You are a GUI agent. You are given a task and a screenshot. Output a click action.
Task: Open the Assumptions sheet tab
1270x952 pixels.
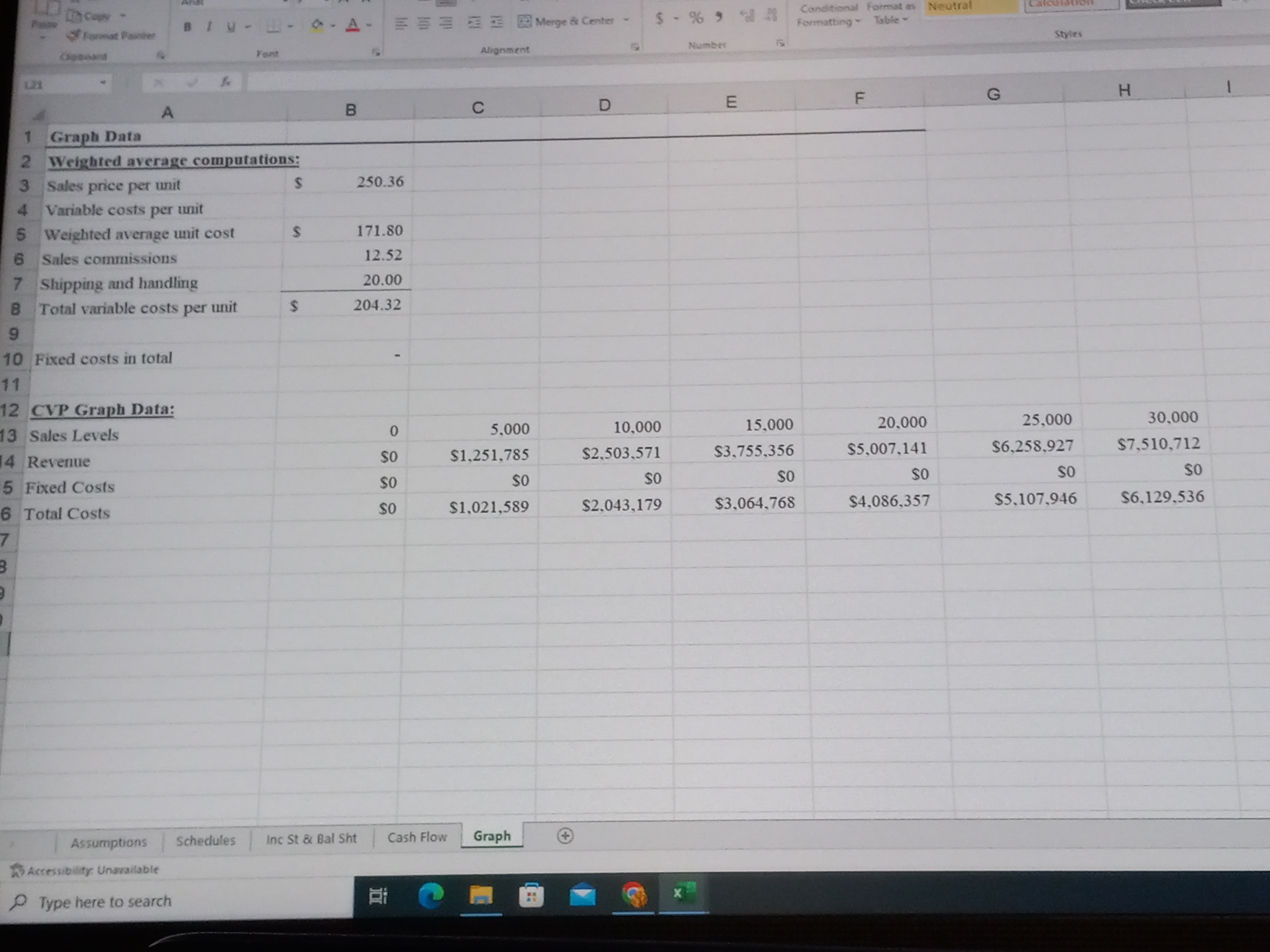[108, 842]
